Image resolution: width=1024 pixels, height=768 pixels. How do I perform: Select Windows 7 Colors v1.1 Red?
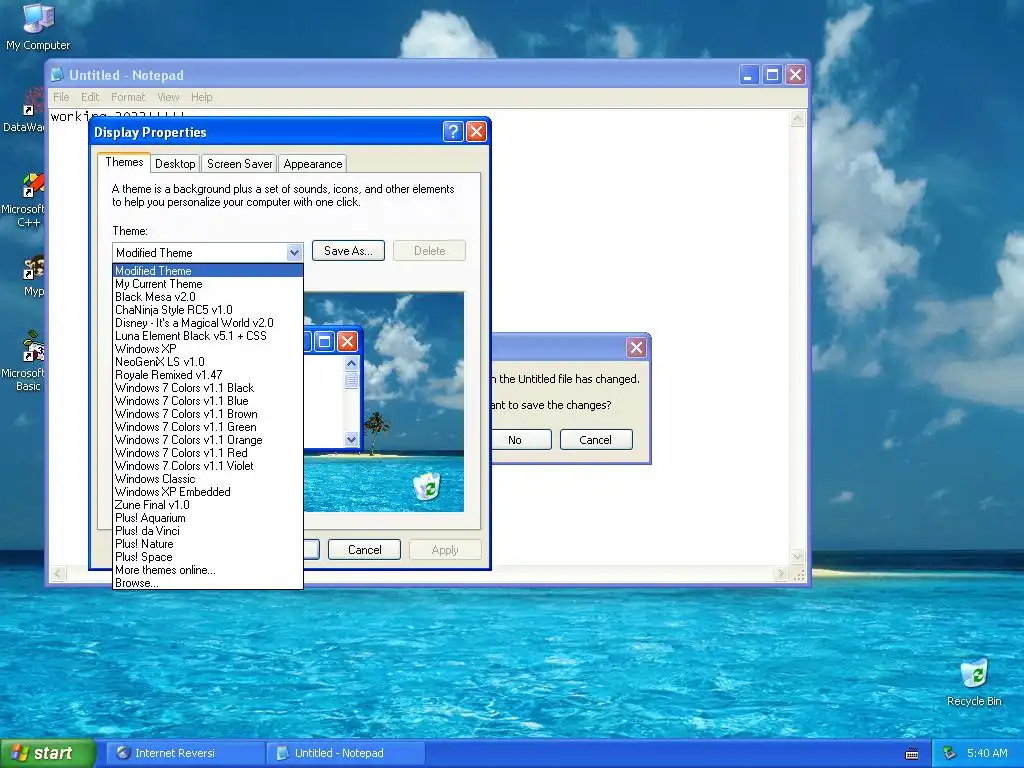click(x=208, y=453)
